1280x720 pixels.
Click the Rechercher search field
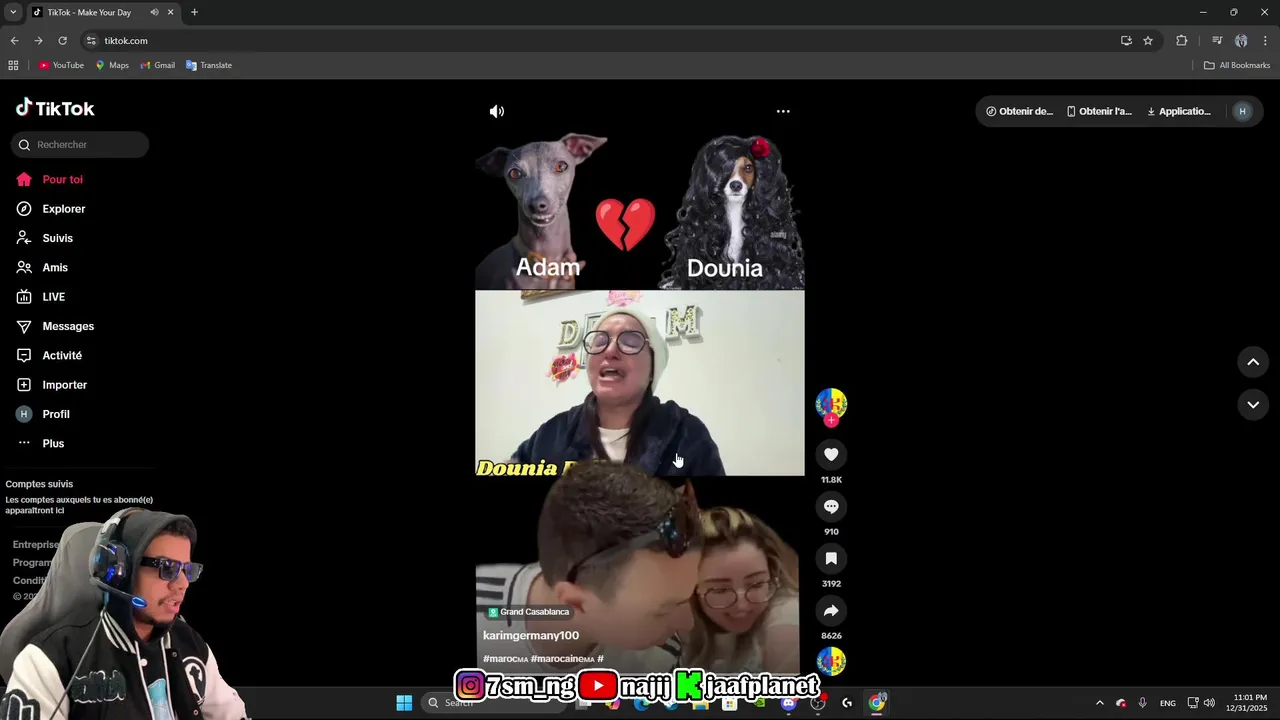tap(80, 145)
